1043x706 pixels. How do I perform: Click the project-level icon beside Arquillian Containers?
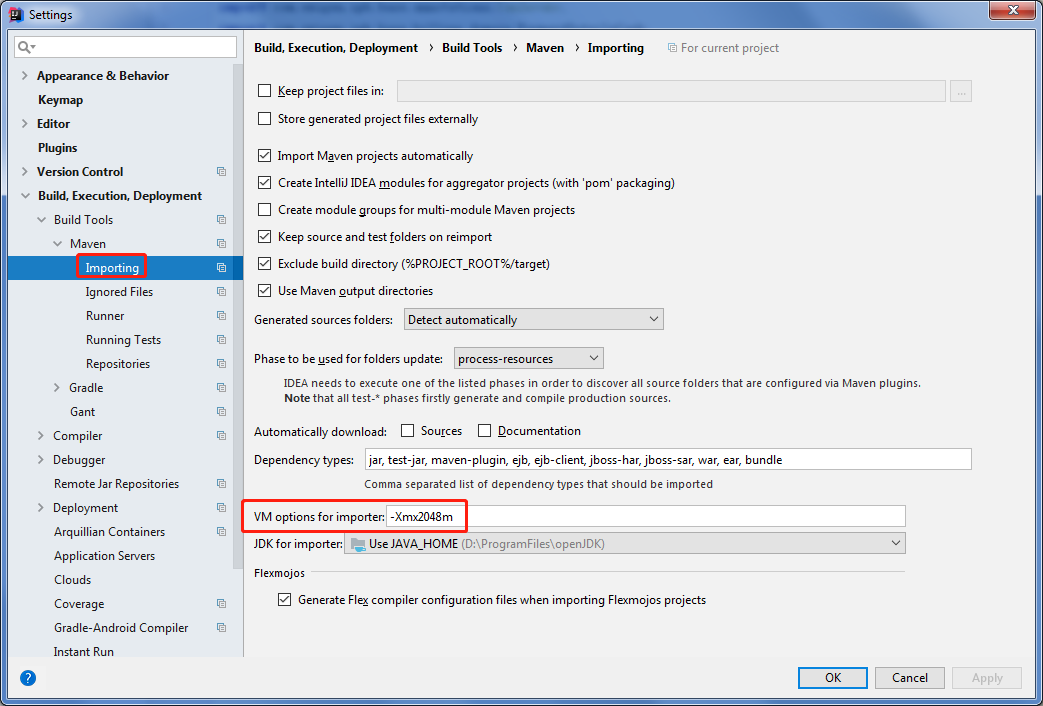click(222, 531)
